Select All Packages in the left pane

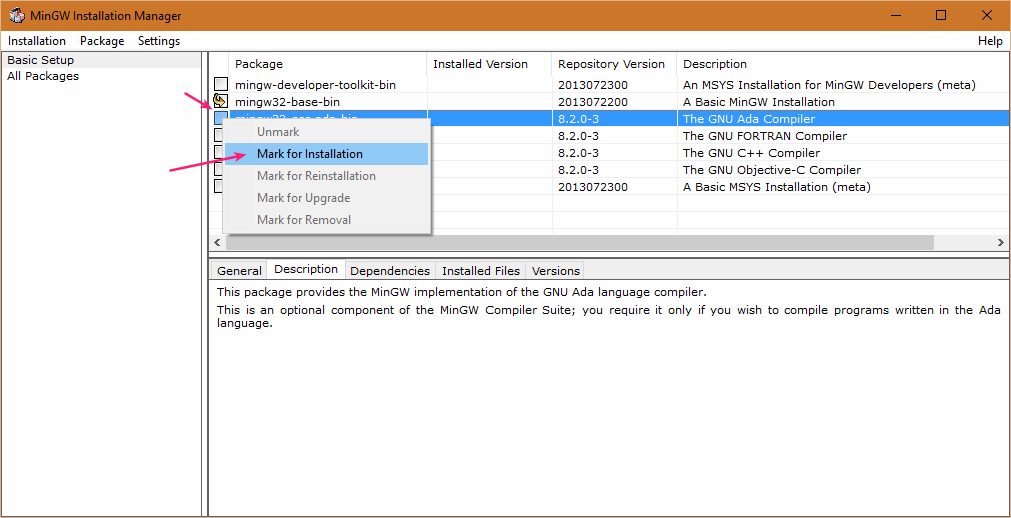[x=43, y=76]
